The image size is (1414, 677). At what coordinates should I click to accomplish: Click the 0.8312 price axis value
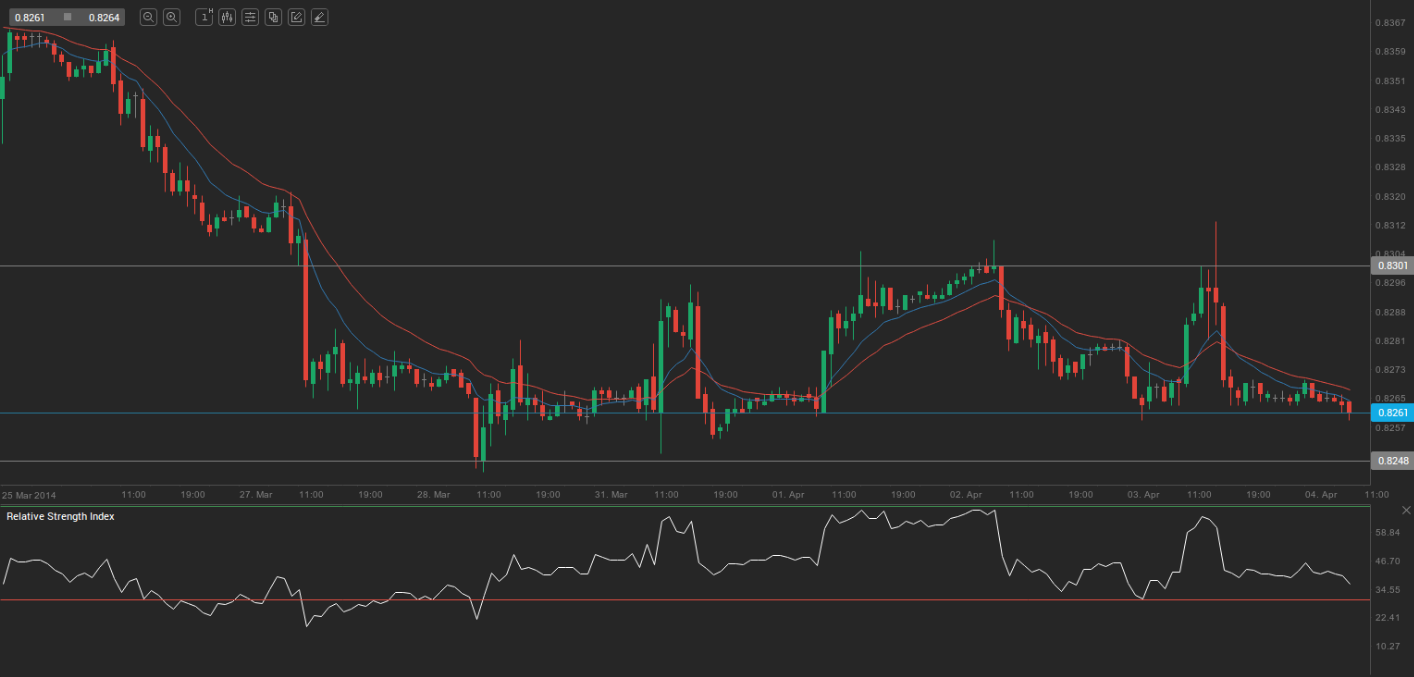point(1391,225)
